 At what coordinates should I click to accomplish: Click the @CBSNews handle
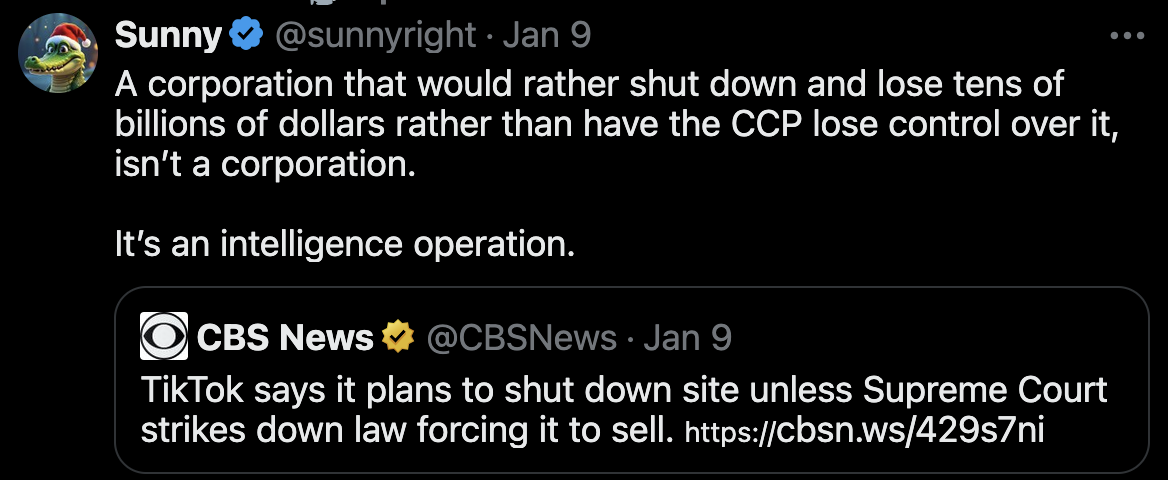tap(522, 338)
